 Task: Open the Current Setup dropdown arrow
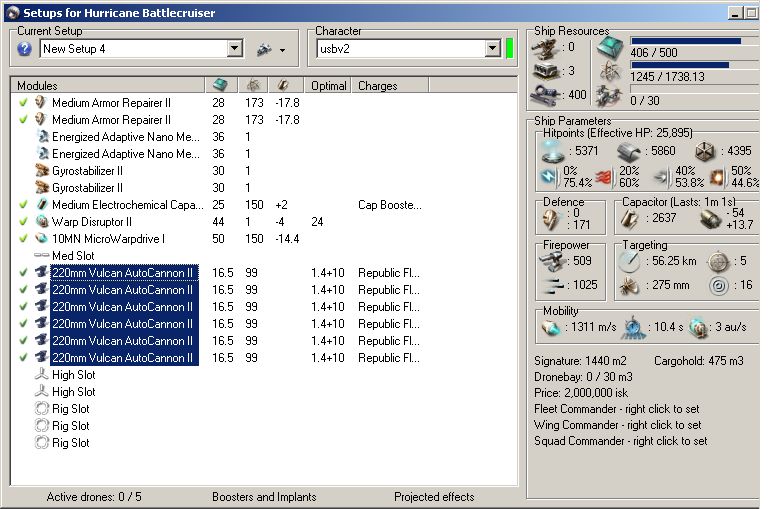coord(234,48)
